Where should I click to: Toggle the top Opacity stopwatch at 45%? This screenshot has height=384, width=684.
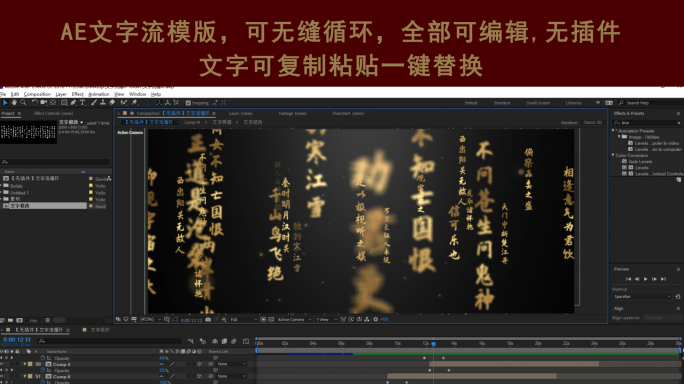coord(43,358)
